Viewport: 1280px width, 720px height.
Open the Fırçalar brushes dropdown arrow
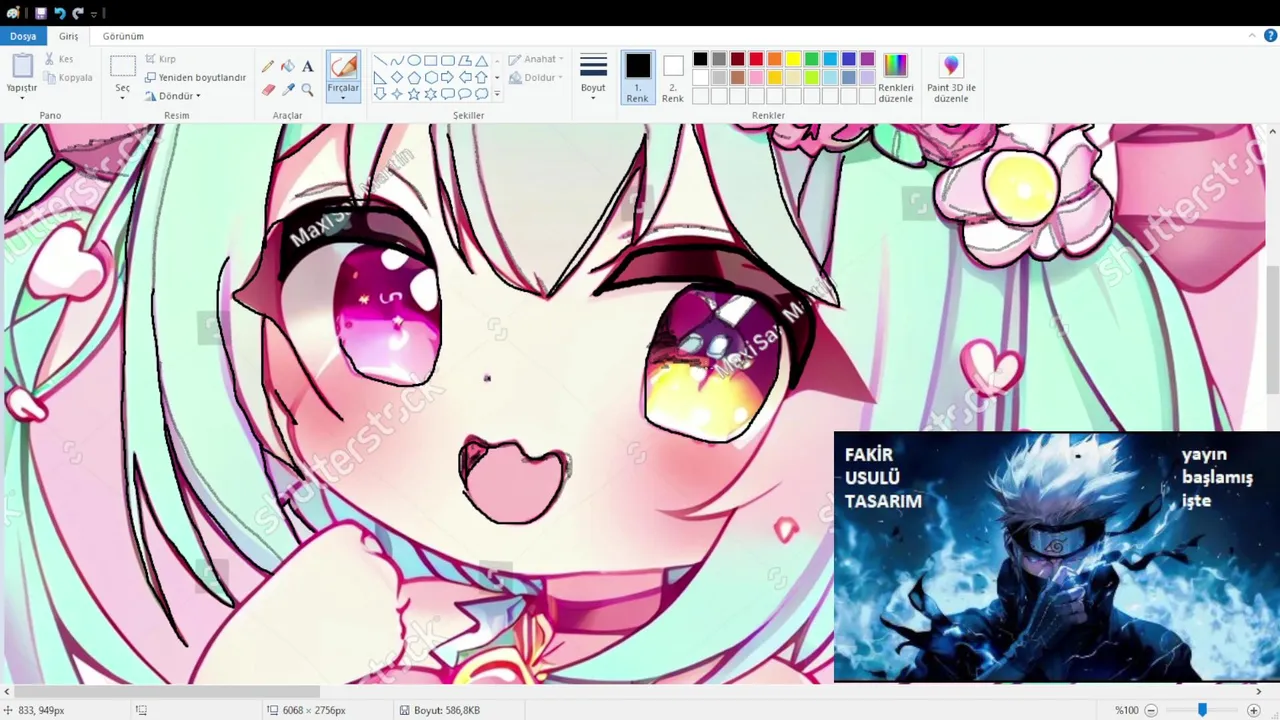343,98
